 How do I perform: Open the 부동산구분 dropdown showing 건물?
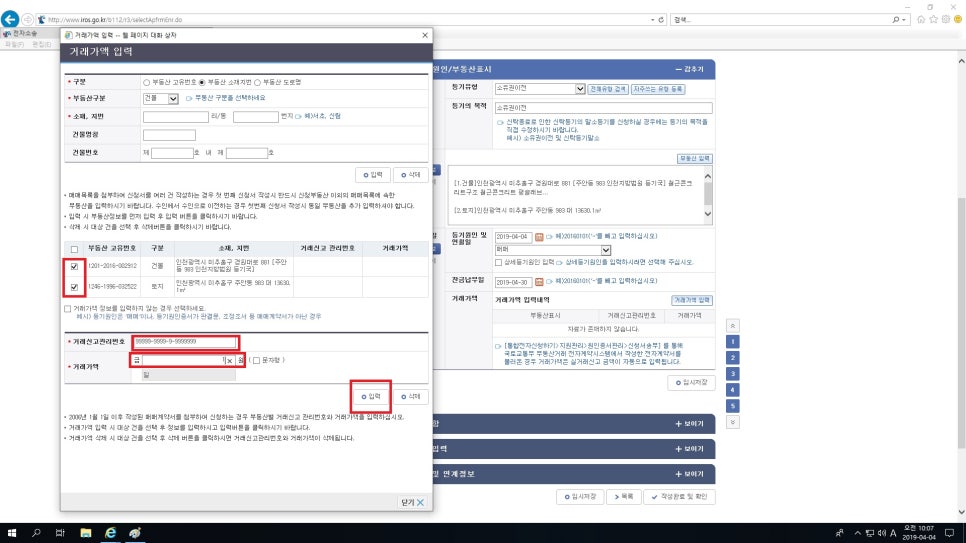pos(160,99)
